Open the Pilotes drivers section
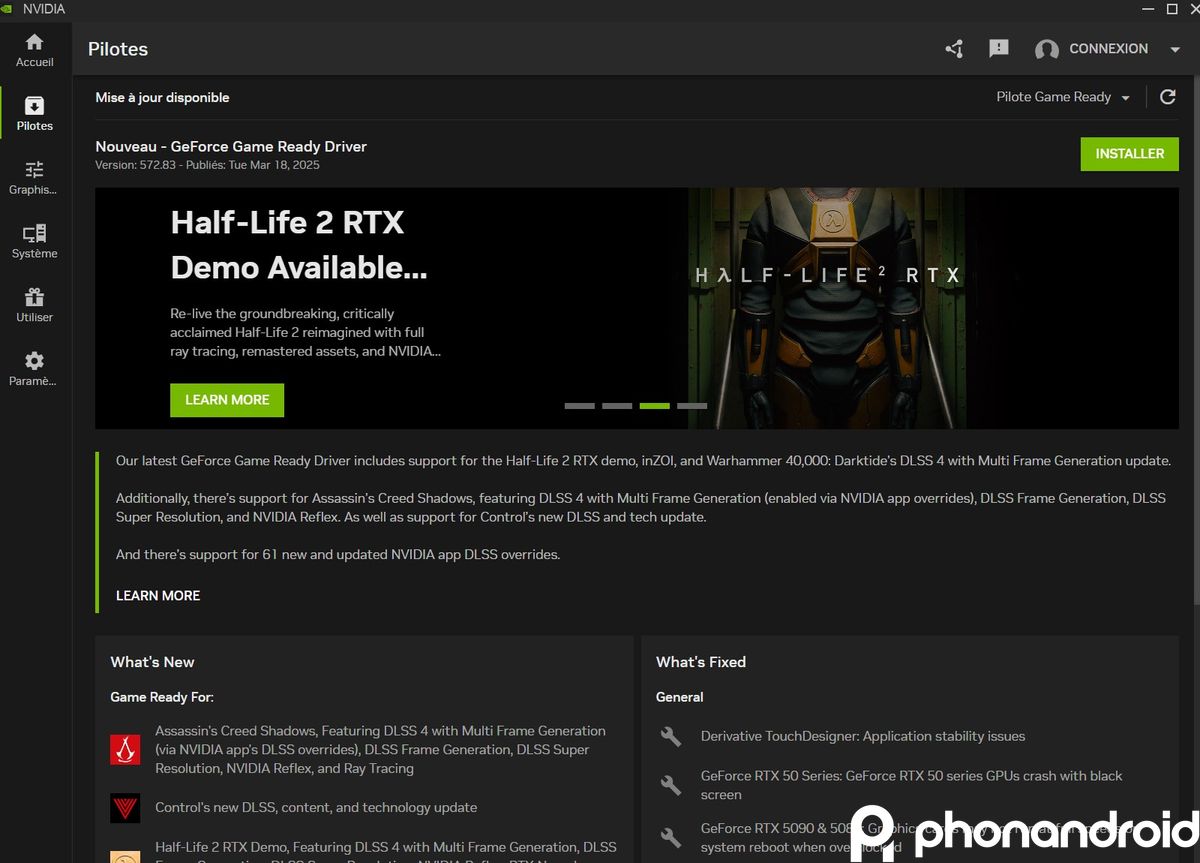Viewport: 1200px width, 863px height. click(x=35, y=114)
